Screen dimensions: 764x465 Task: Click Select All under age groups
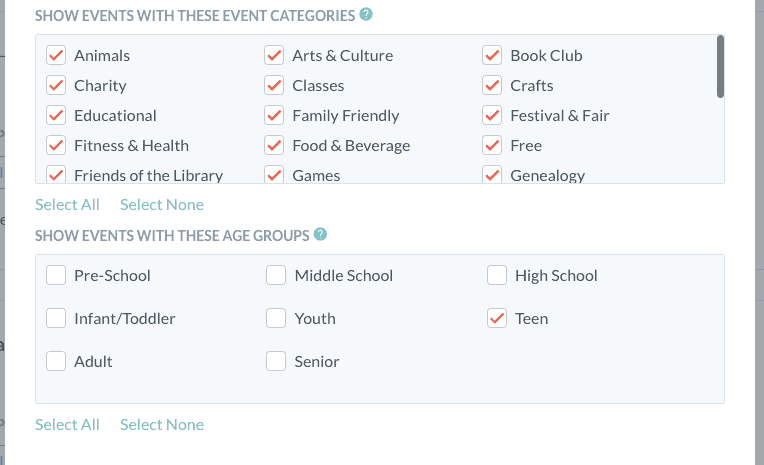(67, 425)
